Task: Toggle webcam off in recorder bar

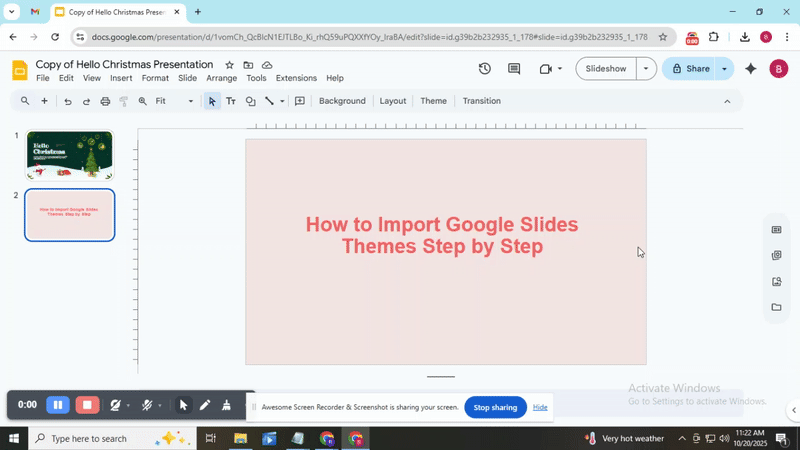Action: click(x=116, y=405)
